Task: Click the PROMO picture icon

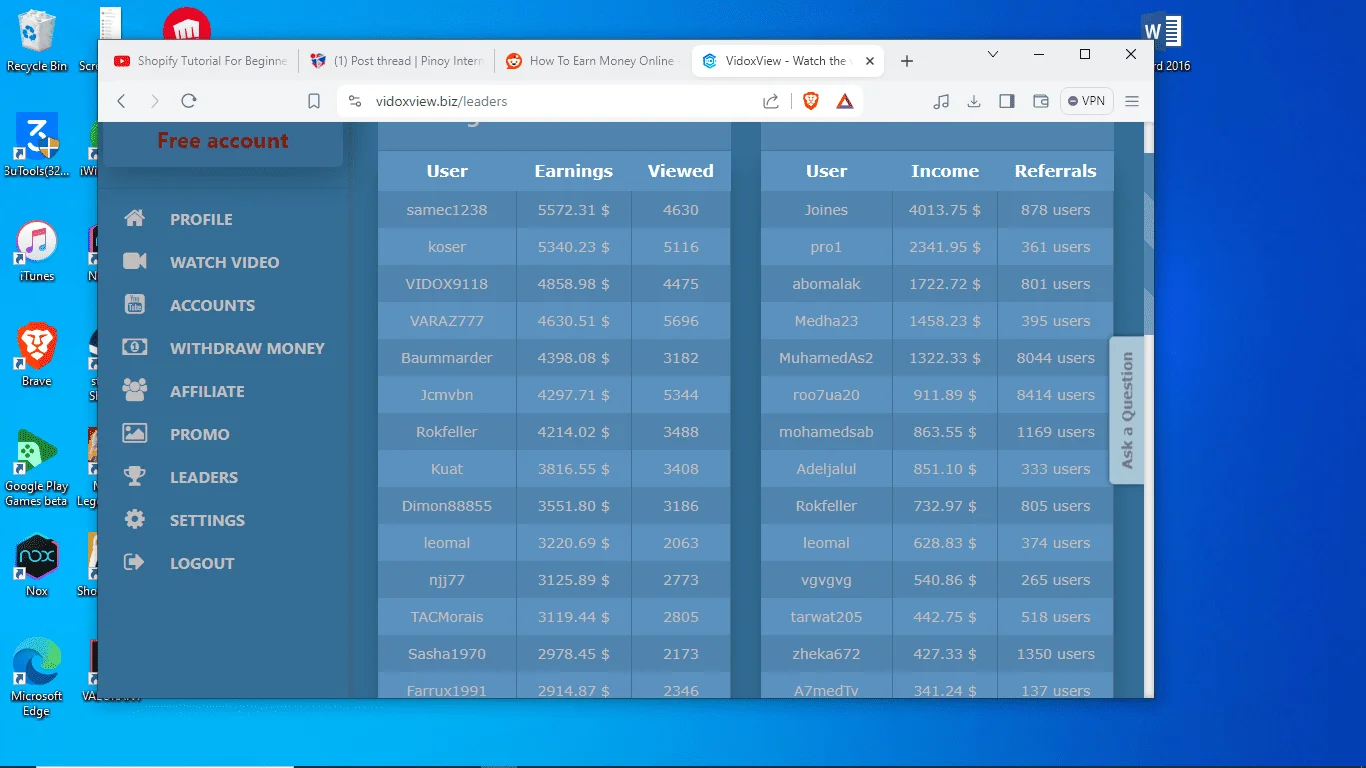Action: 135,434
